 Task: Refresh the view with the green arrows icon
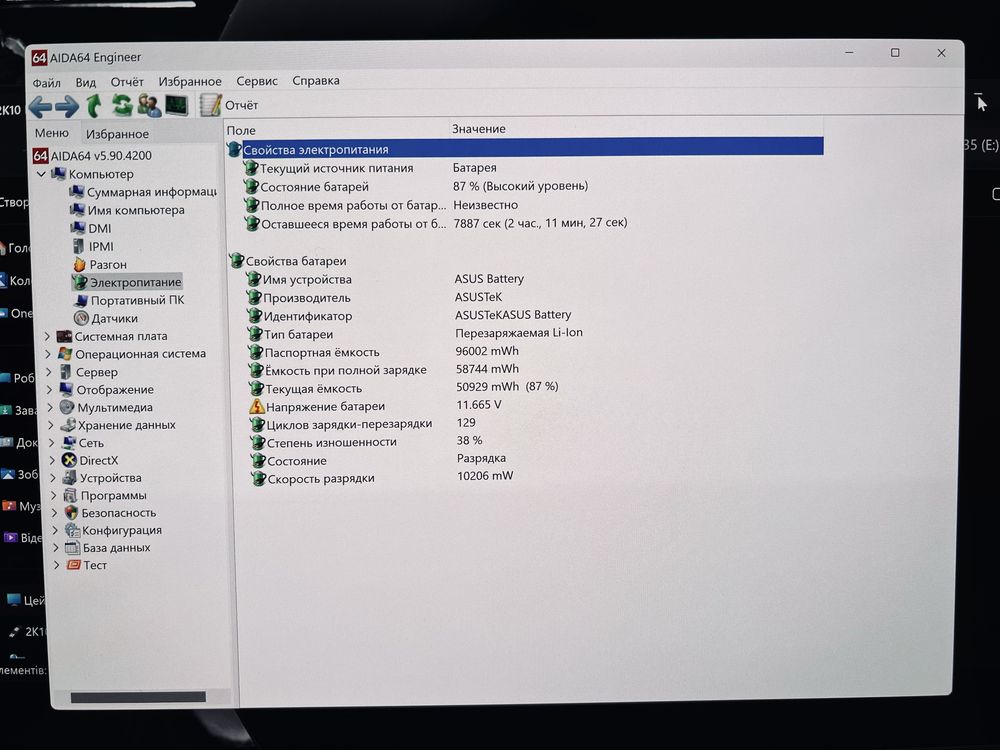tap(121, 105)
